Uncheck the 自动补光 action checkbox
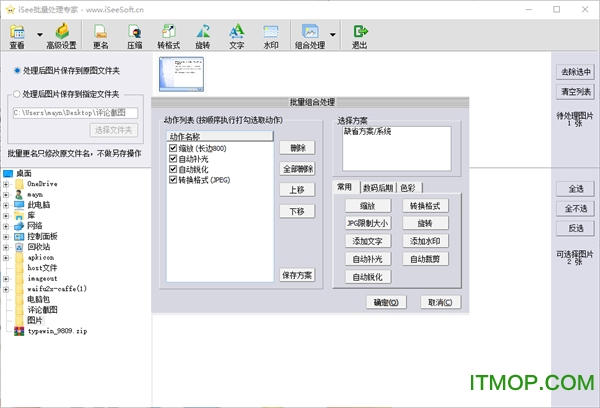 coord(173,159)
